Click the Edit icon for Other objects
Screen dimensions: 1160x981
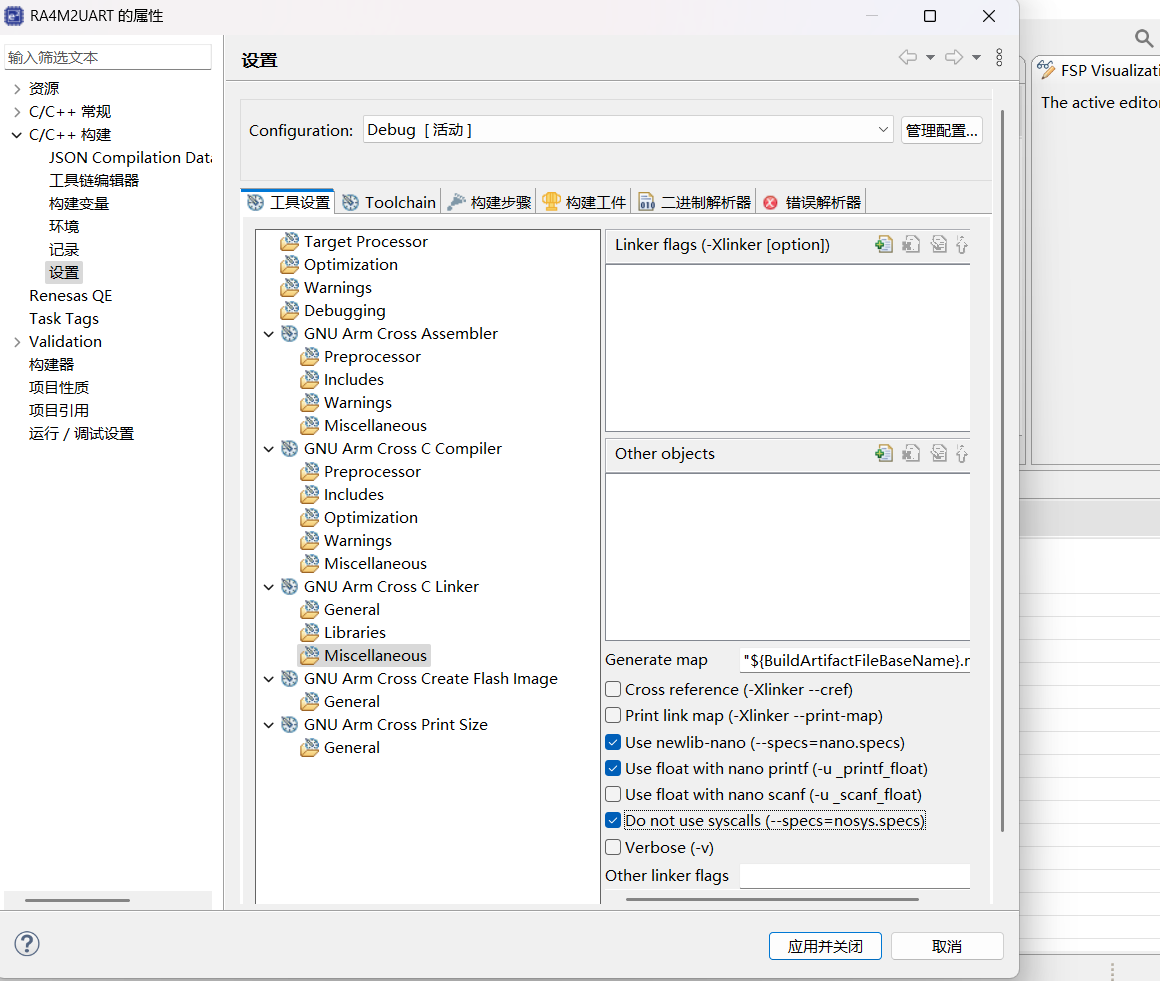939,454
